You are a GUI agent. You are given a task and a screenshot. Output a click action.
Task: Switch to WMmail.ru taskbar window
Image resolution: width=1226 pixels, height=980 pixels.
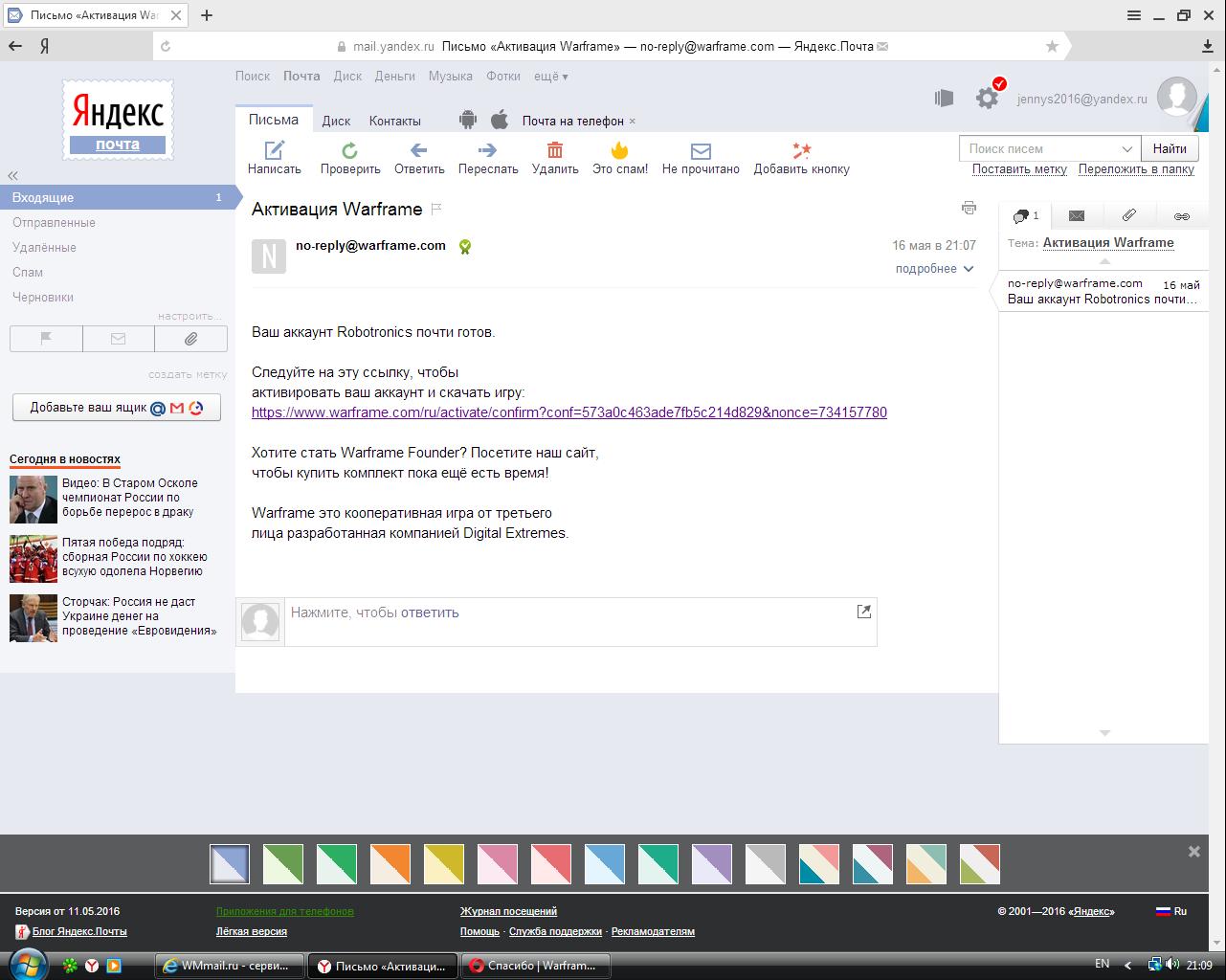click(230, 966)
